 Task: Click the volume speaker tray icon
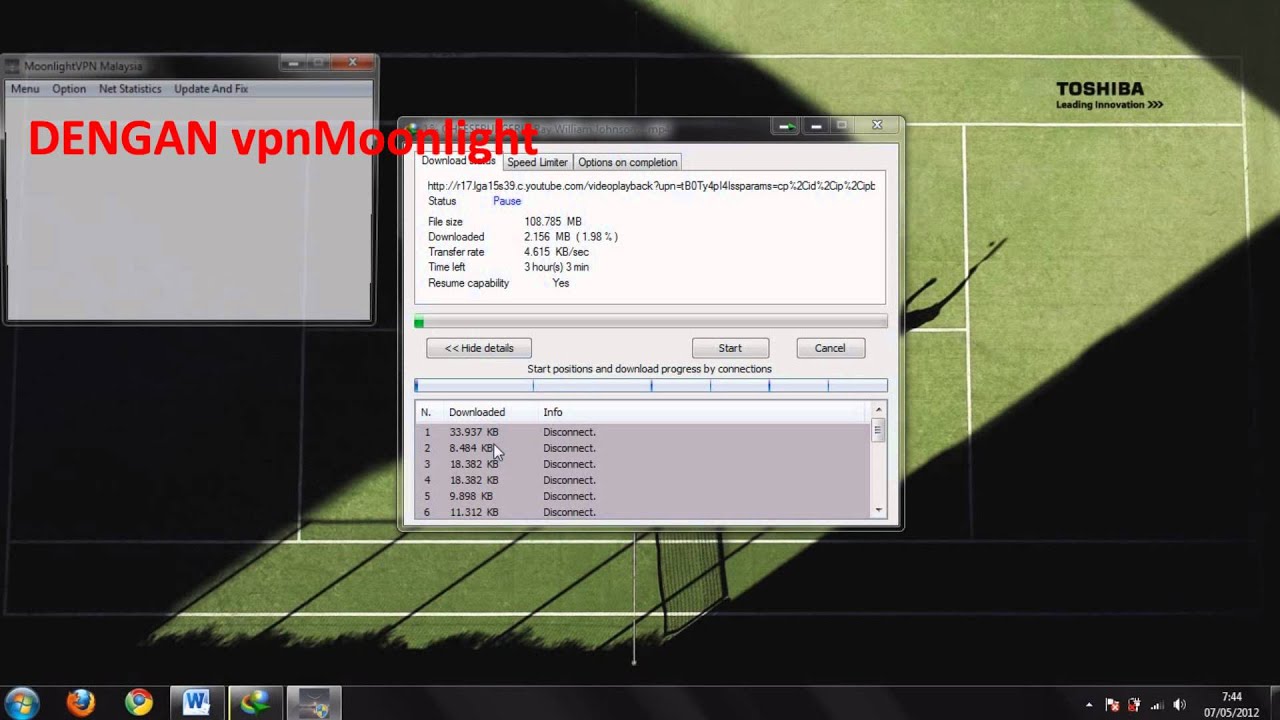pyautogui.click(x=1180, y=704)
